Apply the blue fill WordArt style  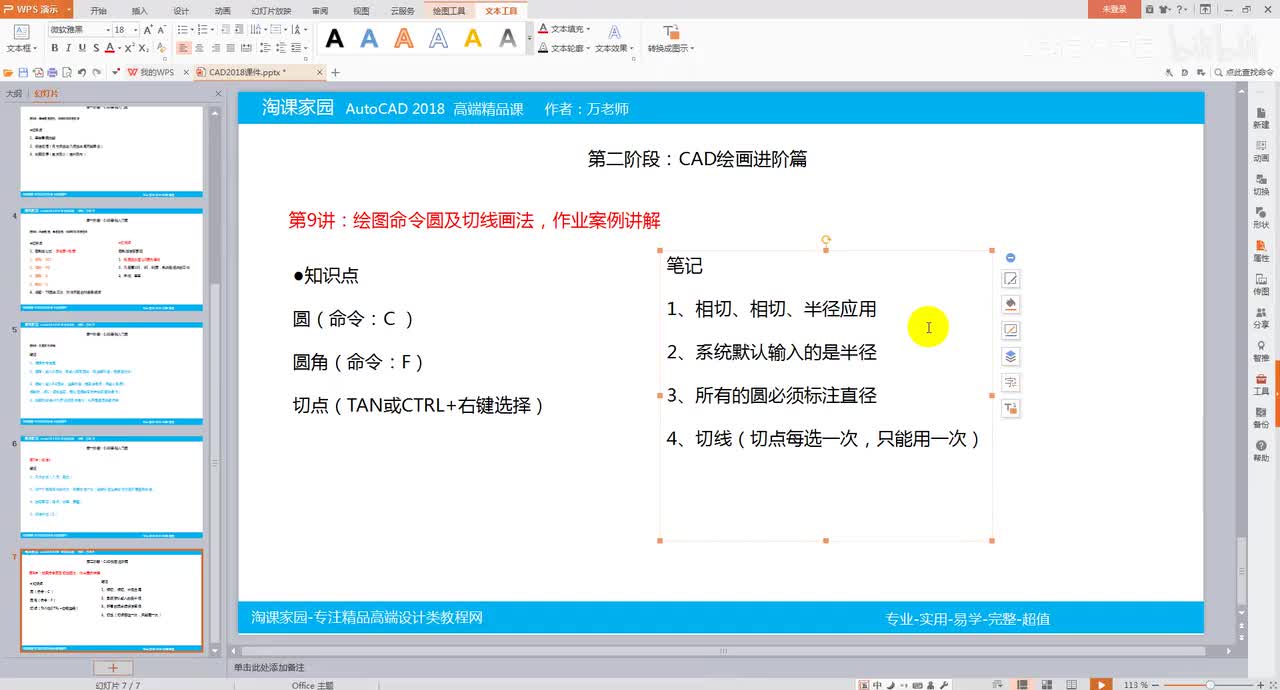pos(369,39)
